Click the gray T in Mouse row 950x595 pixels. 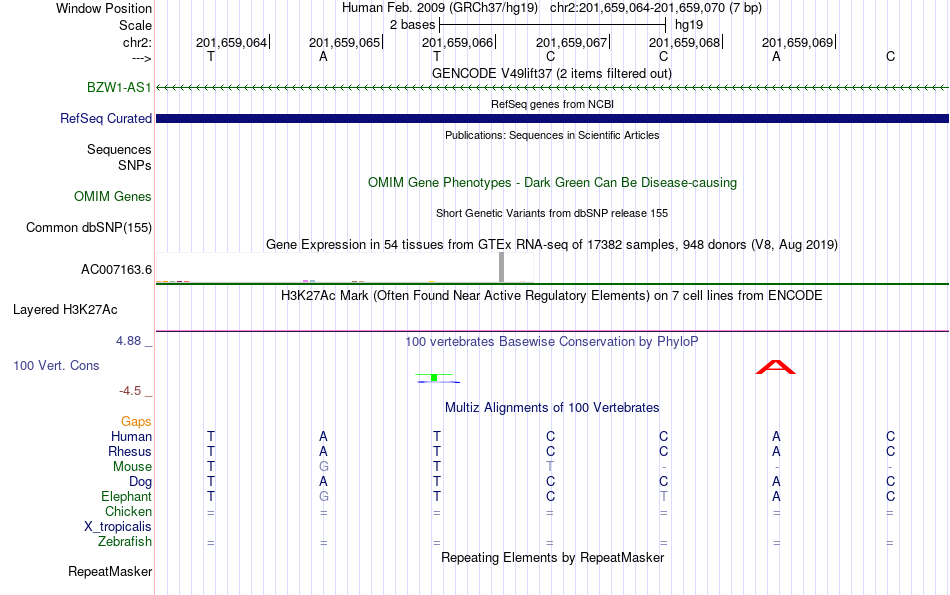point(550,467)
